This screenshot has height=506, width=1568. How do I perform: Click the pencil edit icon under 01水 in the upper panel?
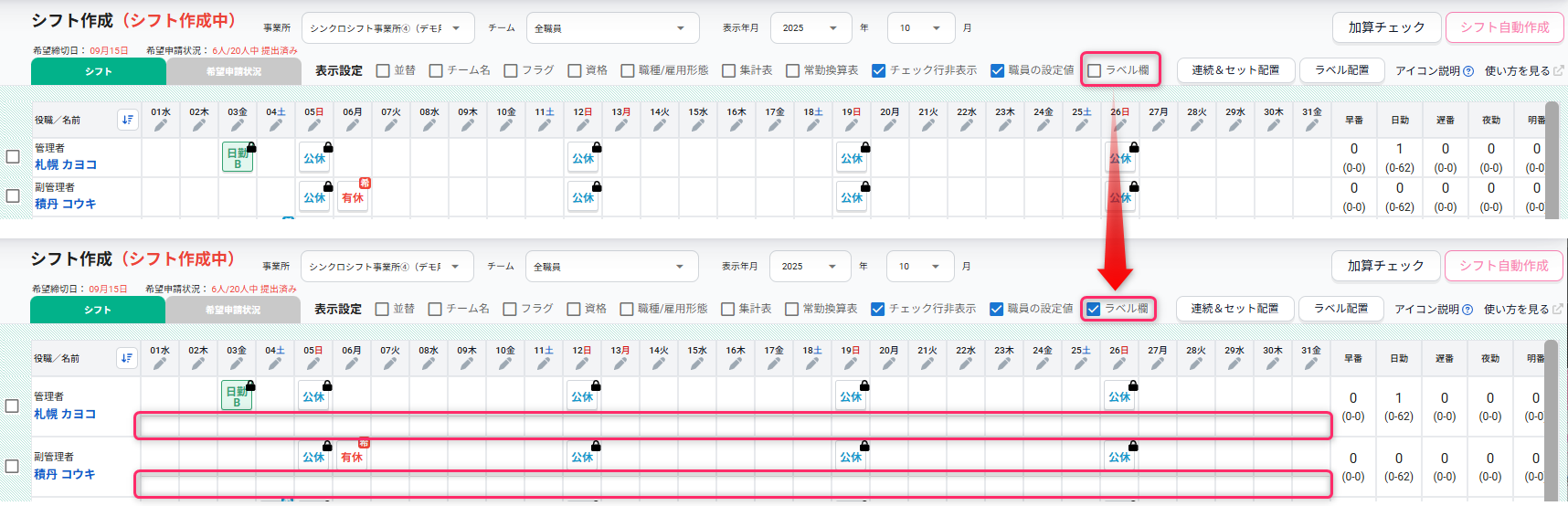tap(161, 126)
